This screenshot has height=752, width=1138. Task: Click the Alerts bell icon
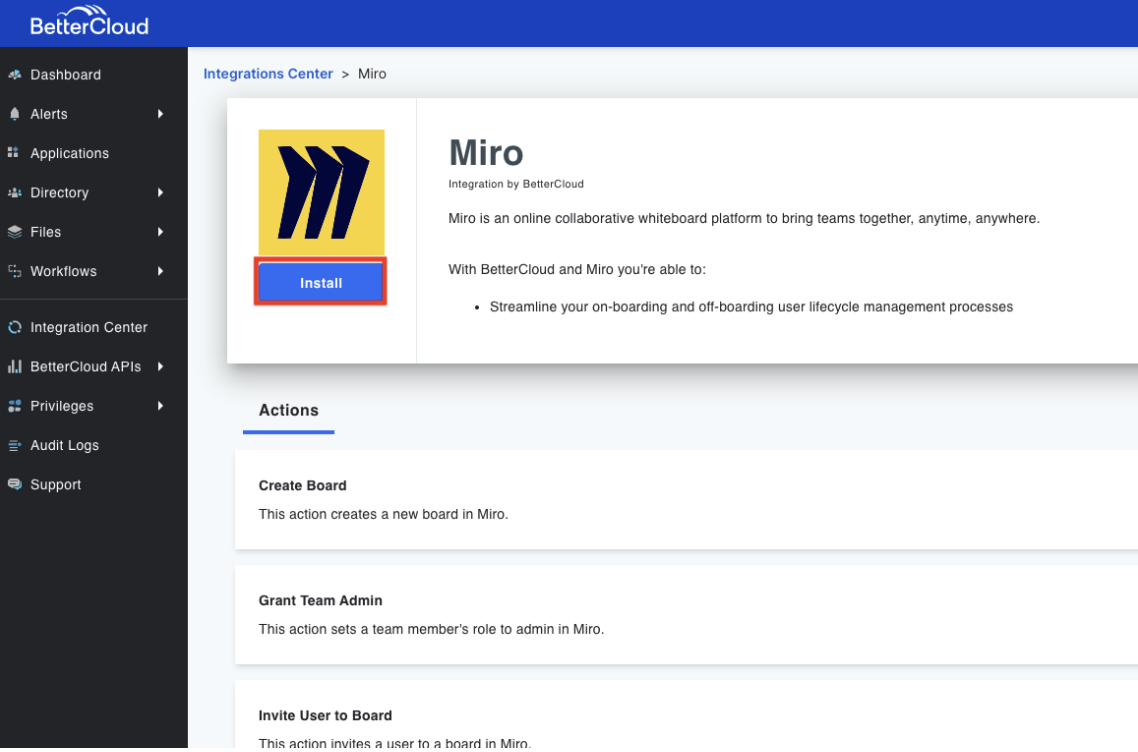coord(14,114)
